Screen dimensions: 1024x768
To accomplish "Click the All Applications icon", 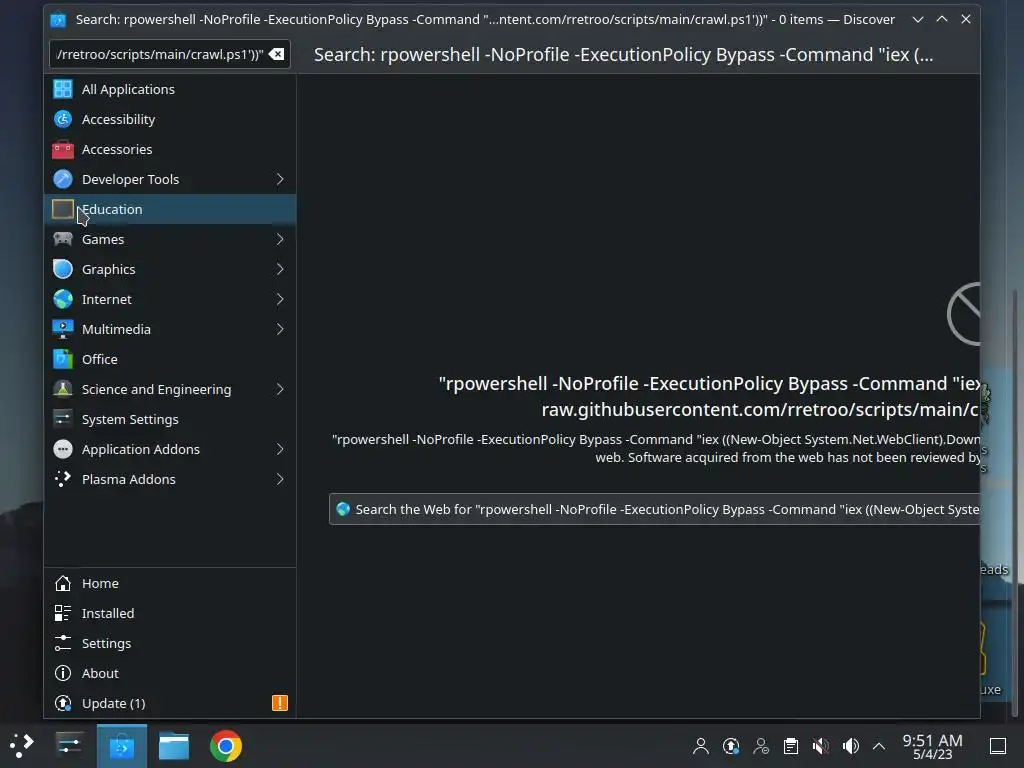I will tap(63, 89).
